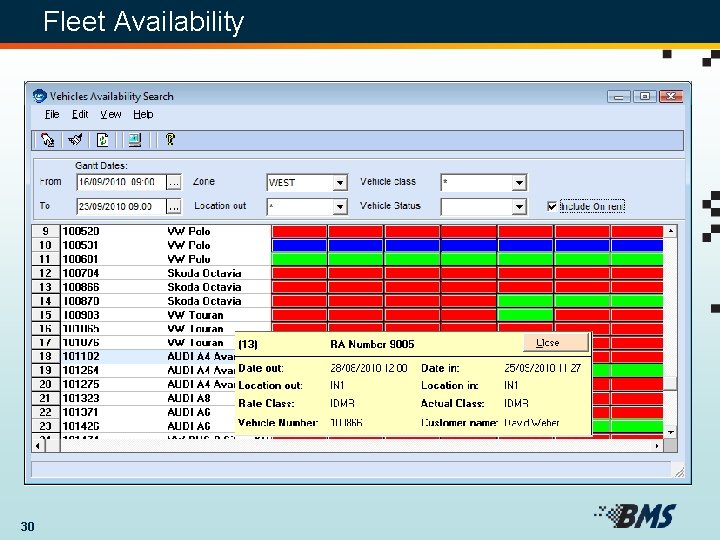Click the From date input field
Screen dimensions: 720x540
tap(121, 182)
